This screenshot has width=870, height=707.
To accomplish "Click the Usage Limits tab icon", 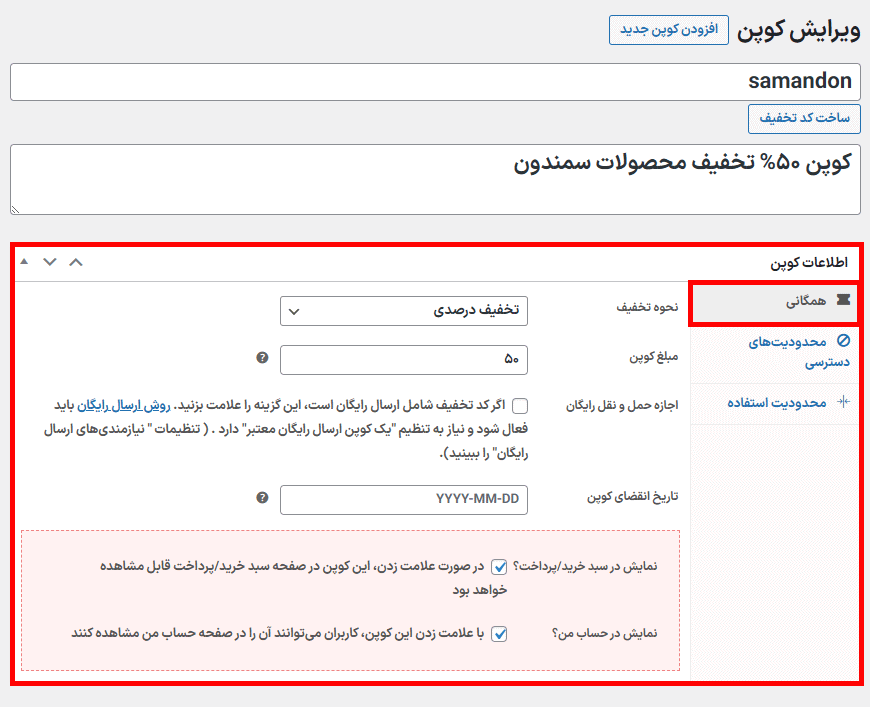I will pyautogui.click(x=843, y=402).
